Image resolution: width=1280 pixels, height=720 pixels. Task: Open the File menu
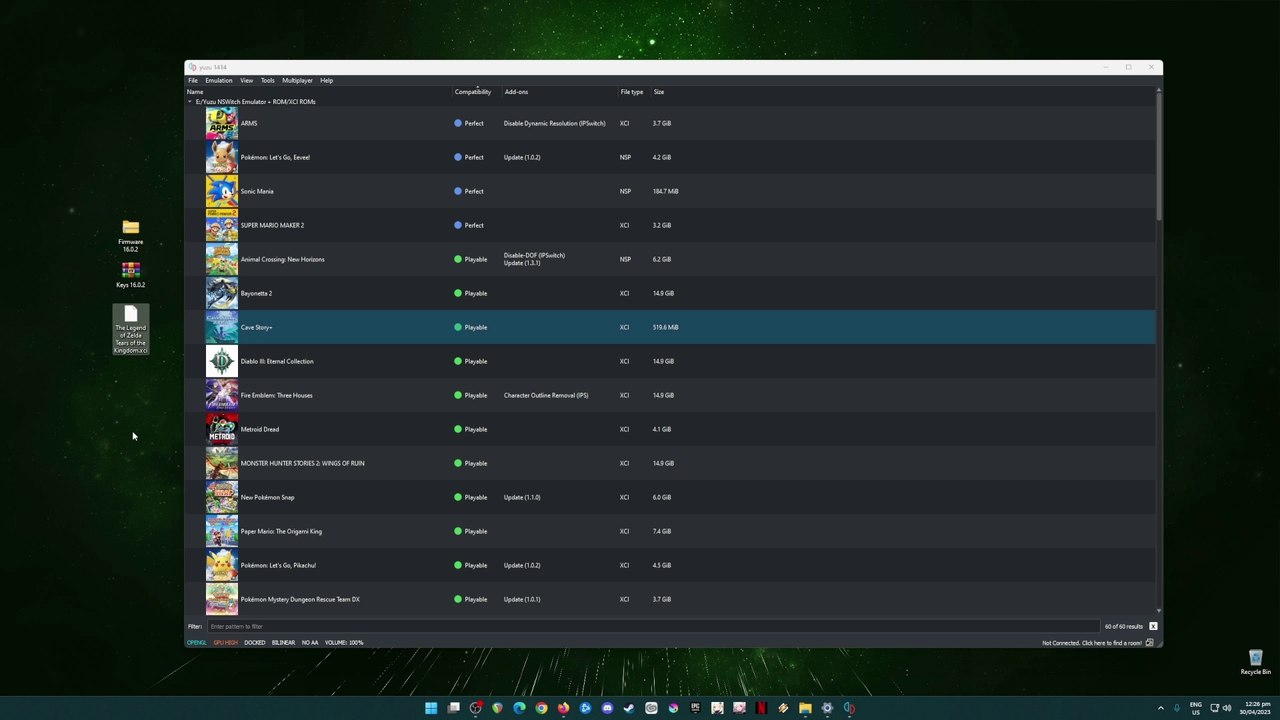pyautogui.click(x=193, y=81)
